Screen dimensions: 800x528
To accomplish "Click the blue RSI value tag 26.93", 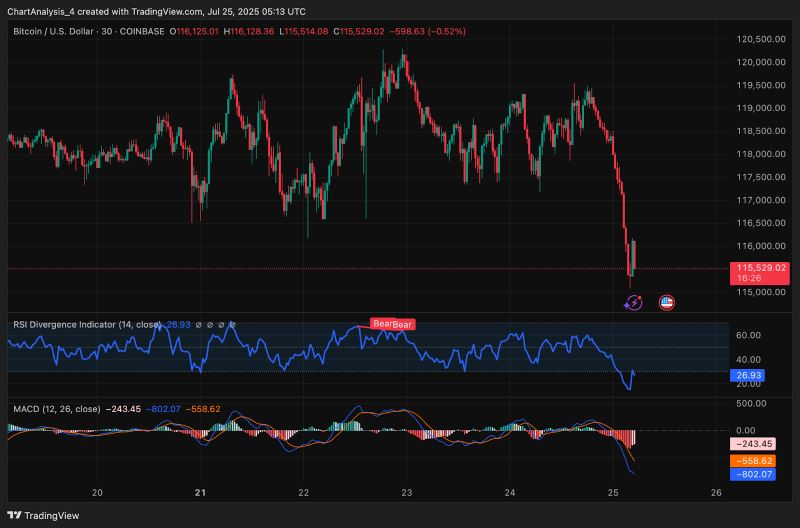I will [750, 376].
